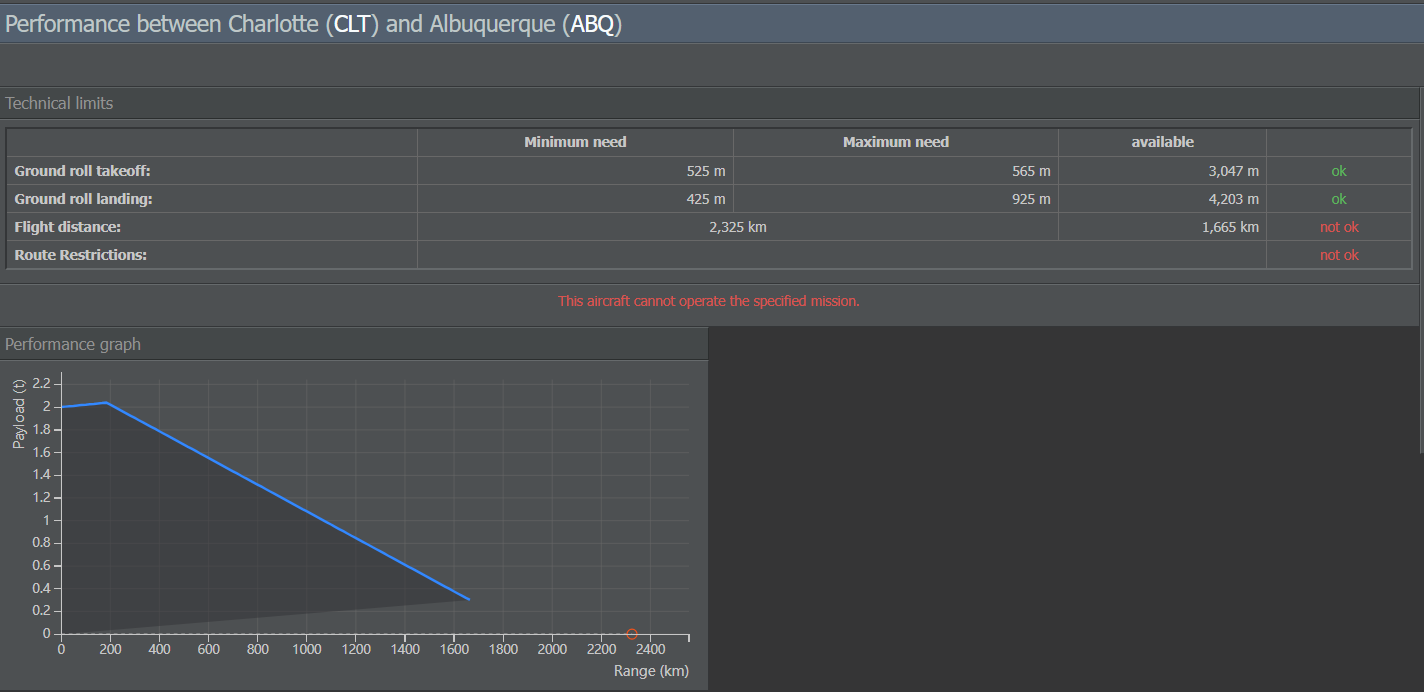The image size is (1424, 692).
Task: Click the '200' range axis tick label
Action: 110,650
